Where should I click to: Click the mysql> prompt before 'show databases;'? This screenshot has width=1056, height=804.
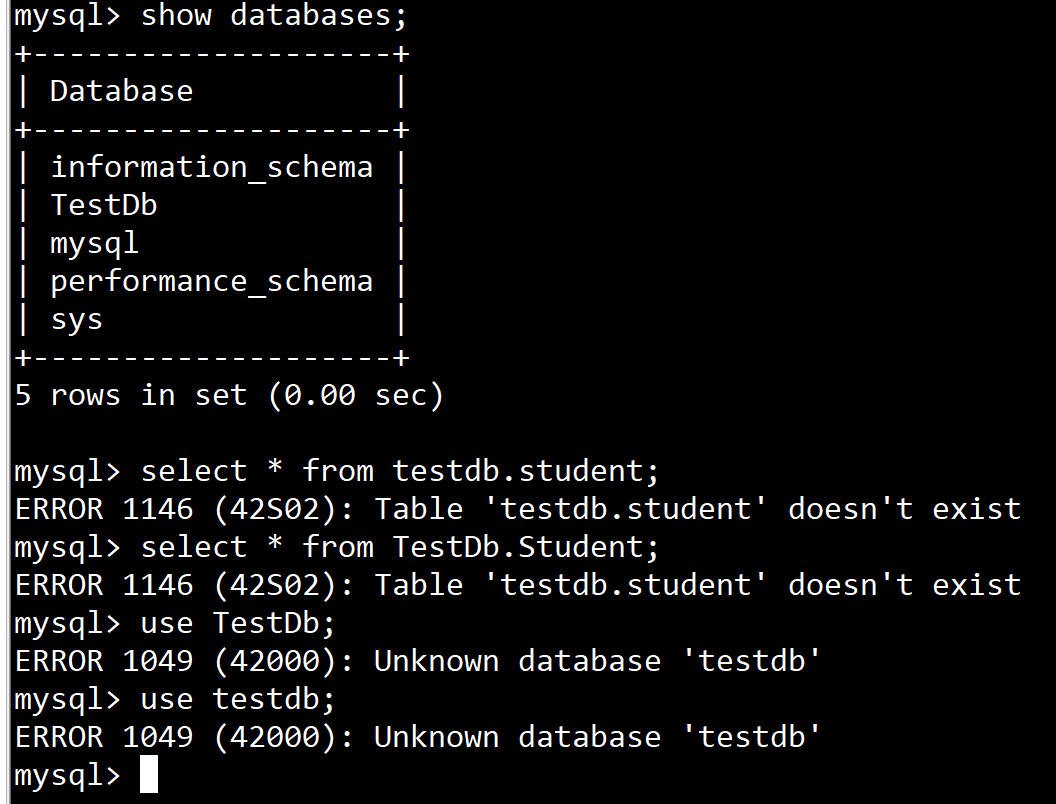coord(66,16)
